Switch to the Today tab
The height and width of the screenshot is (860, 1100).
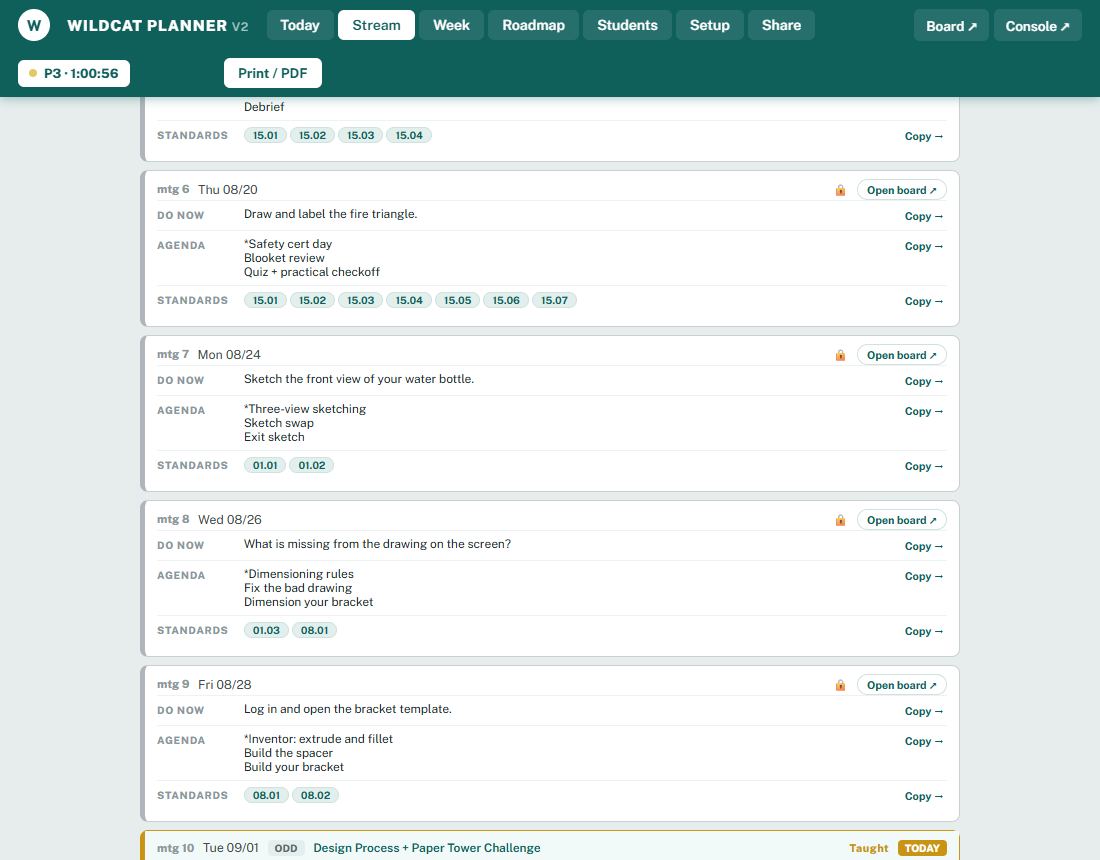[300, 25]
